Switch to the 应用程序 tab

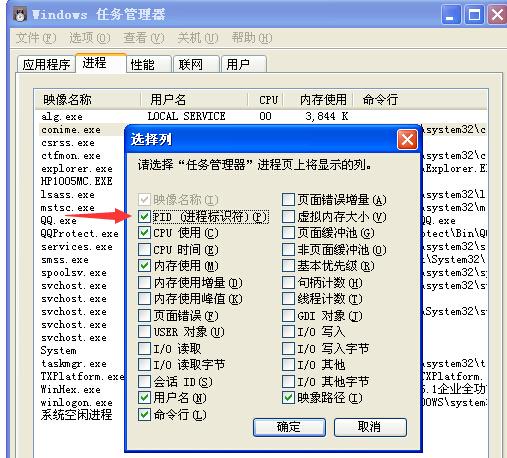pyautogui.click(x=46, y=64)
